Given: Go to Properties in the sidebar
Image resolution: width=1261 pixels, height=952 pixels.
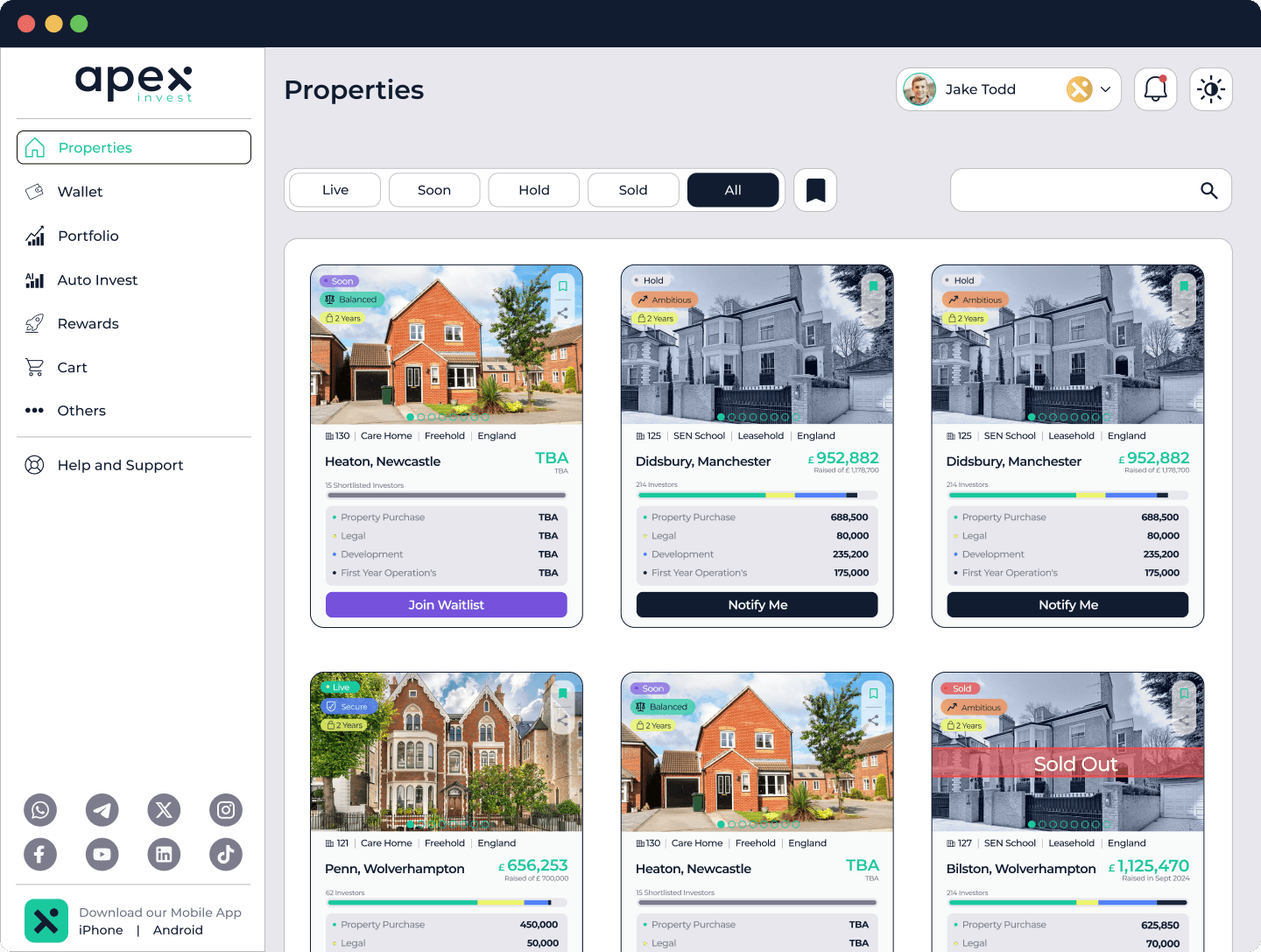Looking at the screenshot, I should click(x=134, y=147).
